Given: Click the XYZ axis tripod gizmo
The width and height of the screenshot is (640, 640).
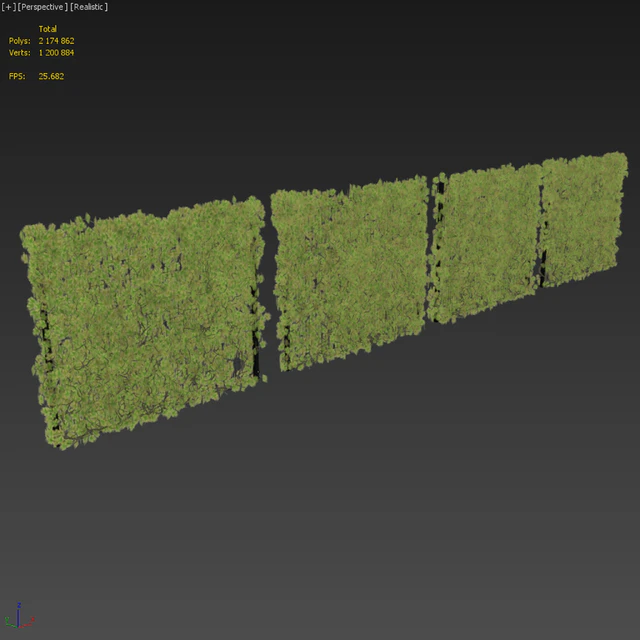Looking at the screenshot, I should (x=19, y=616).
